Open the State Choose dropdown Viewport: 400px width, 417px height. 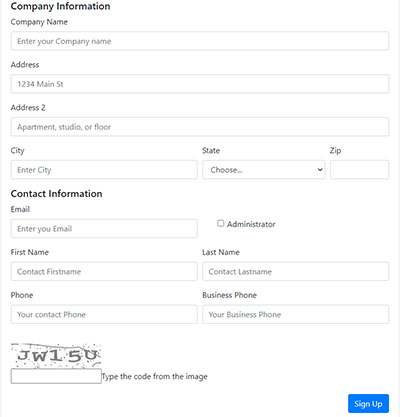click(264, 170)
